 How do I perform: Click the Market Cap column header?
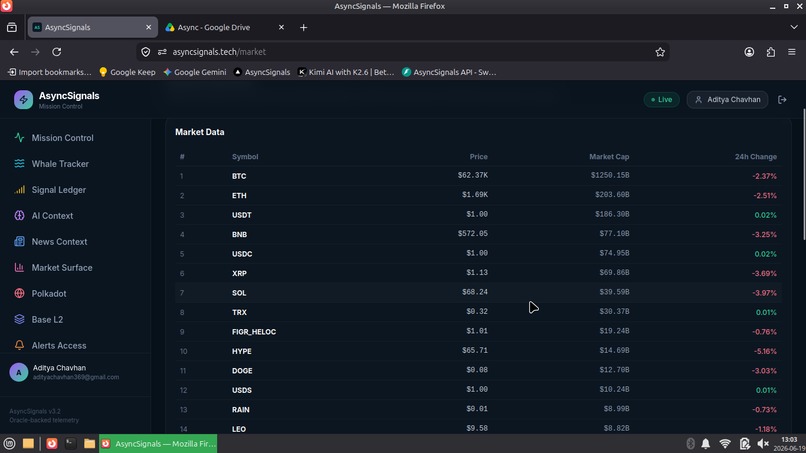pyautogui.click(x=609, y=156)
